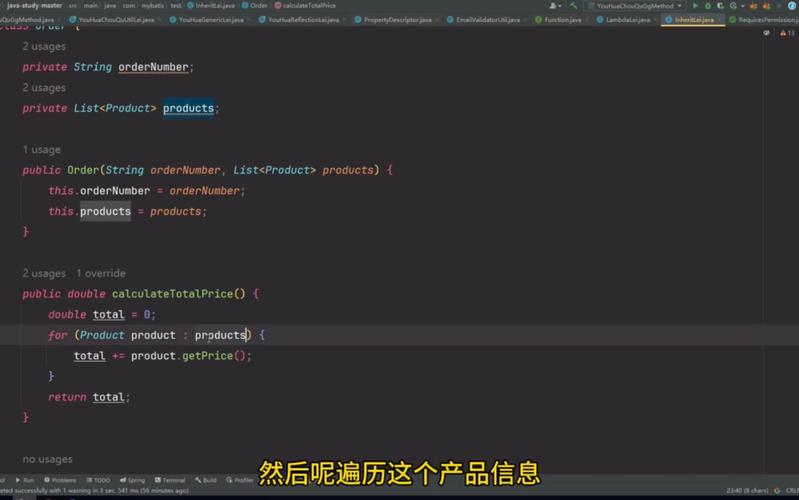
Task: Click the calculateTotalPrice breadcrumb
Action: coord(305,6)
